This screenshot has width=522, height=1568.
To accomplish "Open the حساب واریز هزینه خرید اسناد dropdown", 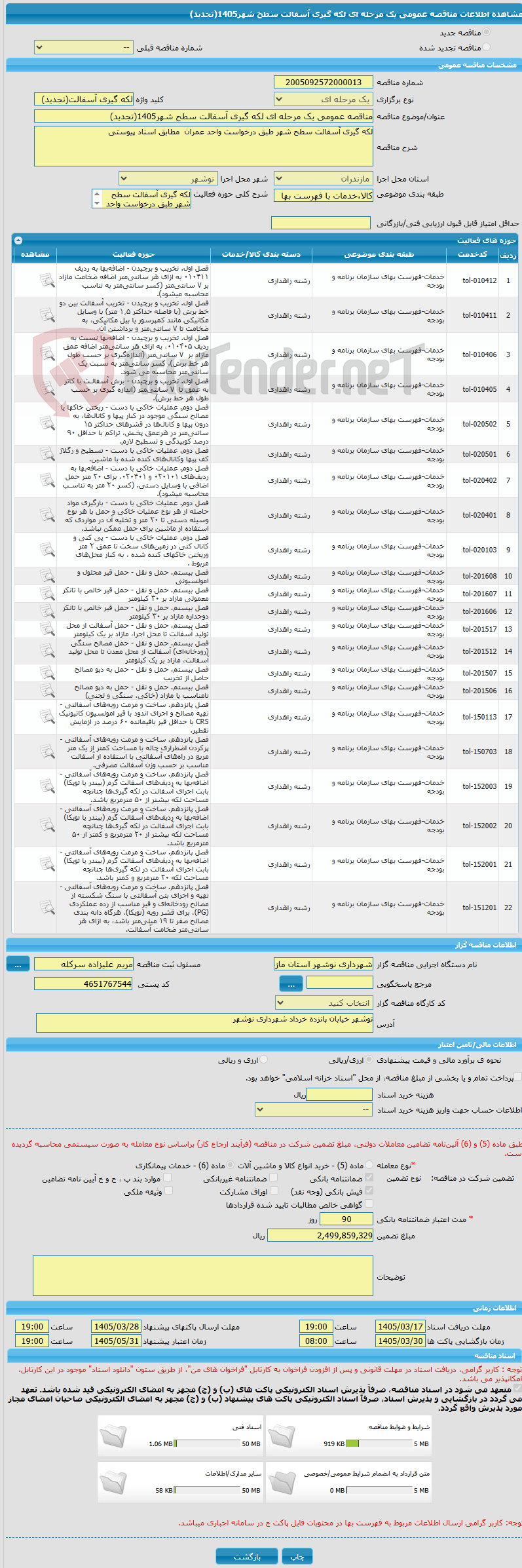I will pos(314,1110).
